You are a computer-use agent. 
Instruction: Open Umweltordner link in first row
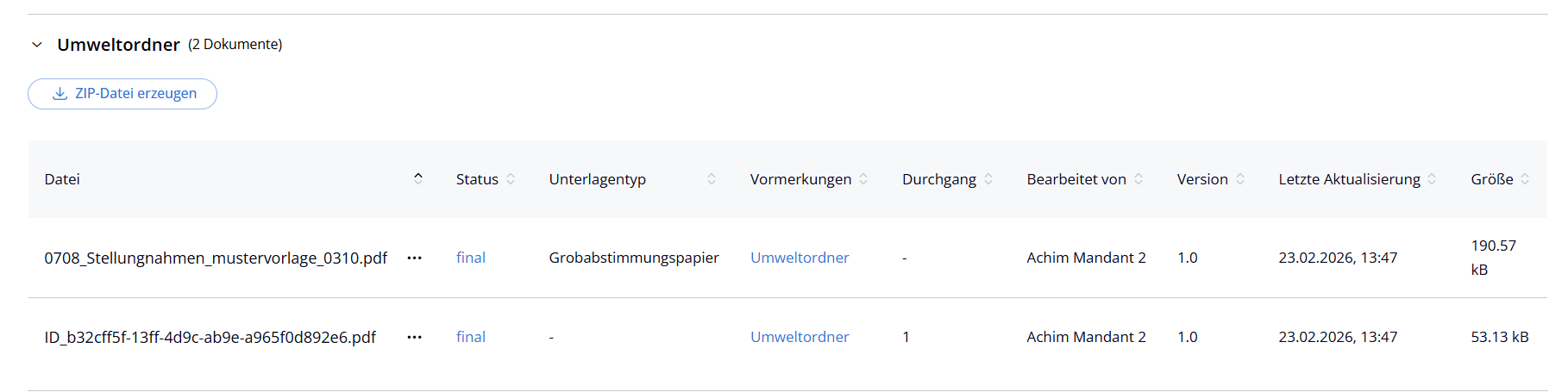tap(800, 258)
